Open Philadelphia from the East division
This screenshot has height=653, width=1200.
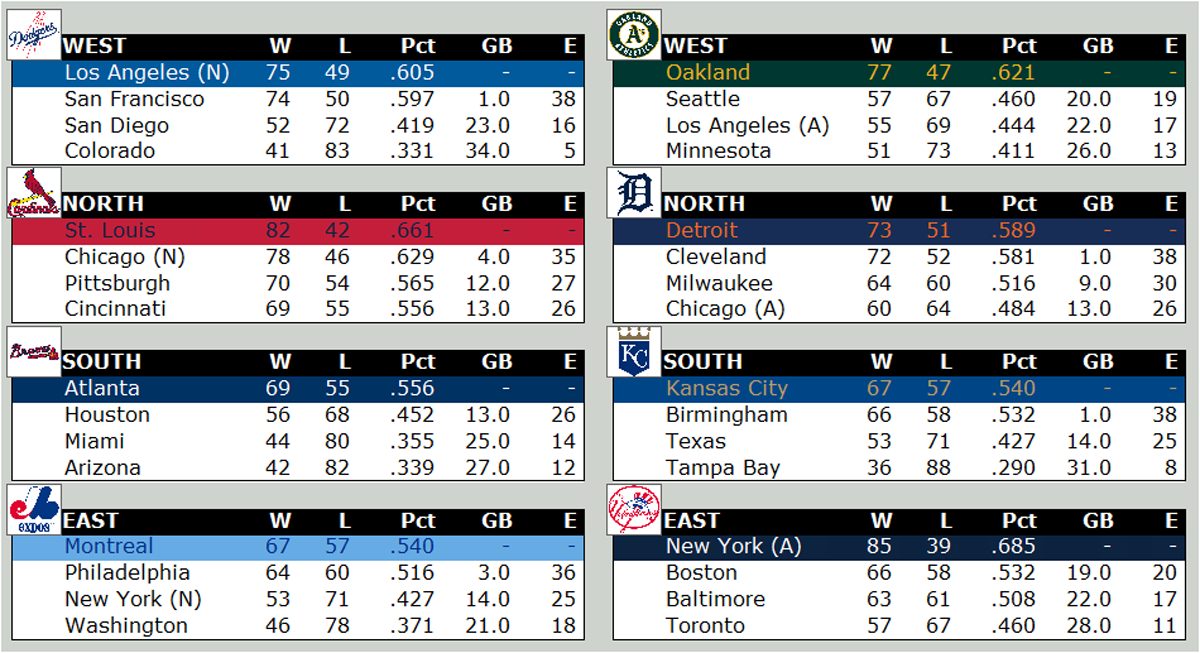click(127, 573)
